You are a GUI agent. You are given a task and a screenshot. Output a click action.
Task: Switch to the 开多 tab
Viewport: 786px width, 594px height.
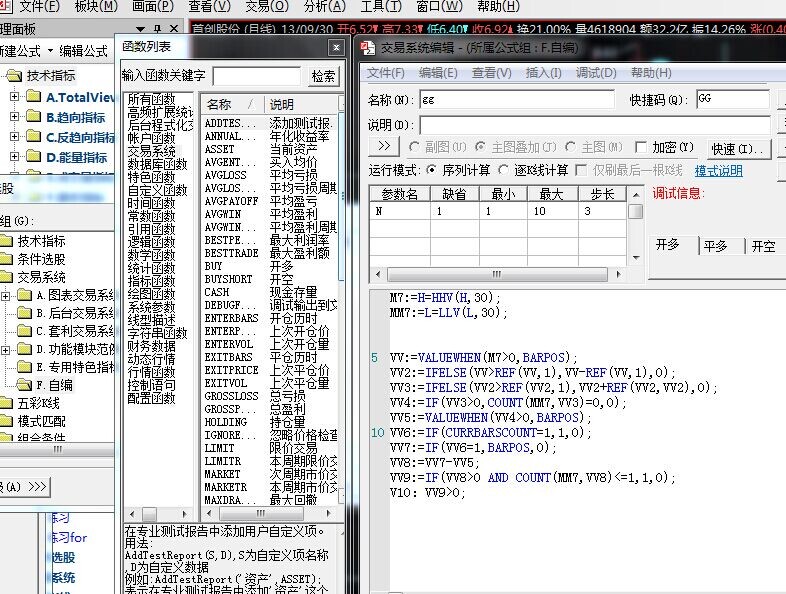(668, 245)
